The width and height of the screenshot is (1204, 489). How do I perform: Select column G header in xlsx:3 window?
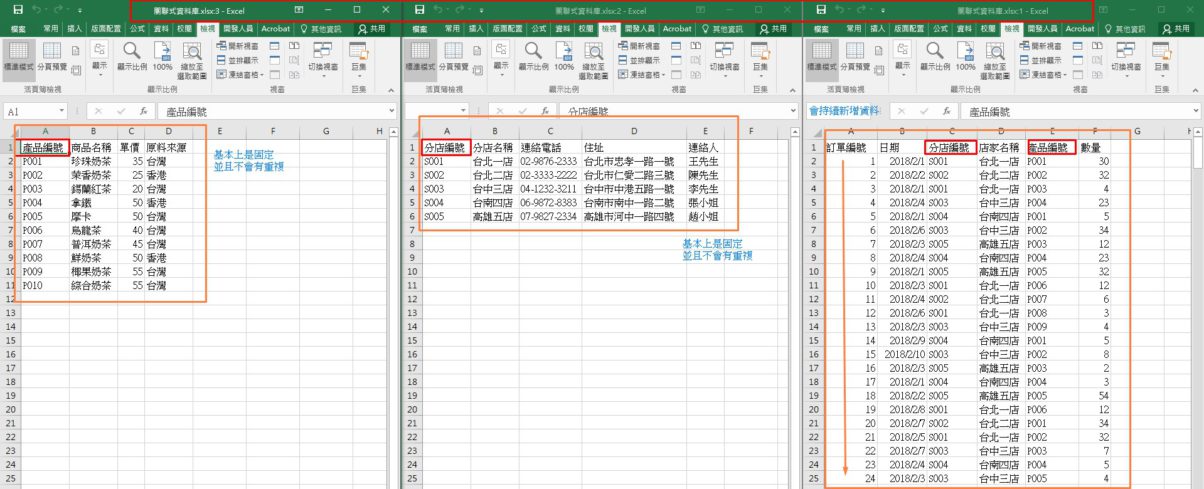pyautogui.click(x=327, y=131)
